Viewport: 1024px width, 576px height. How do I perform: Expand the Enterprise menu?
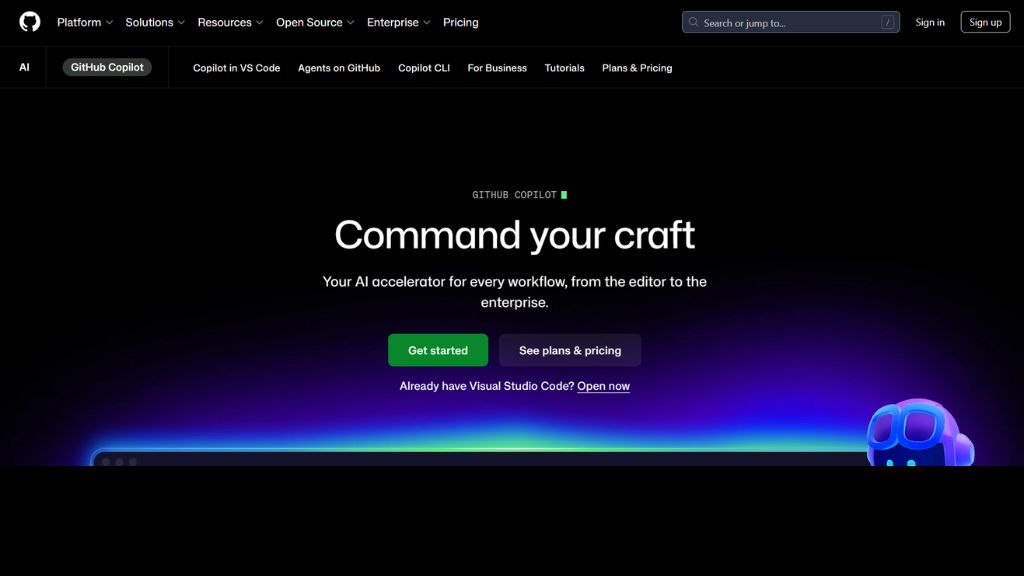tap(398, 22)
